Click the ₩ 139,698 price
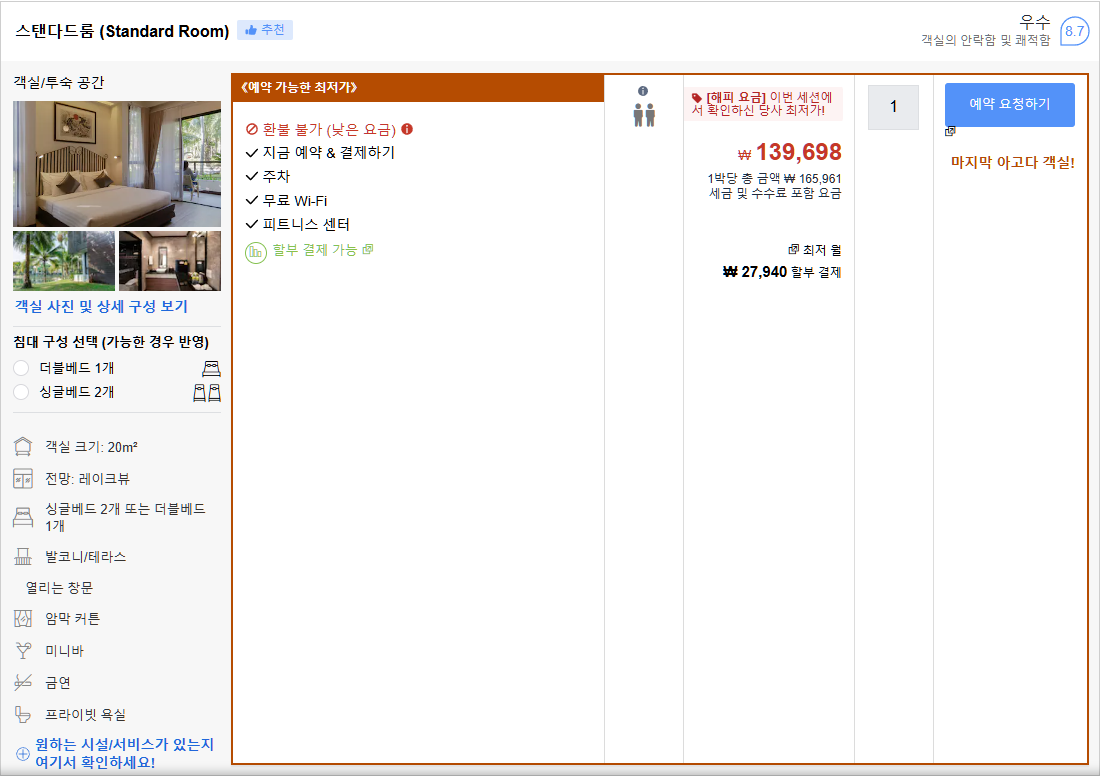The width and height of the screenshot is (1100, 777). (789, 152)
